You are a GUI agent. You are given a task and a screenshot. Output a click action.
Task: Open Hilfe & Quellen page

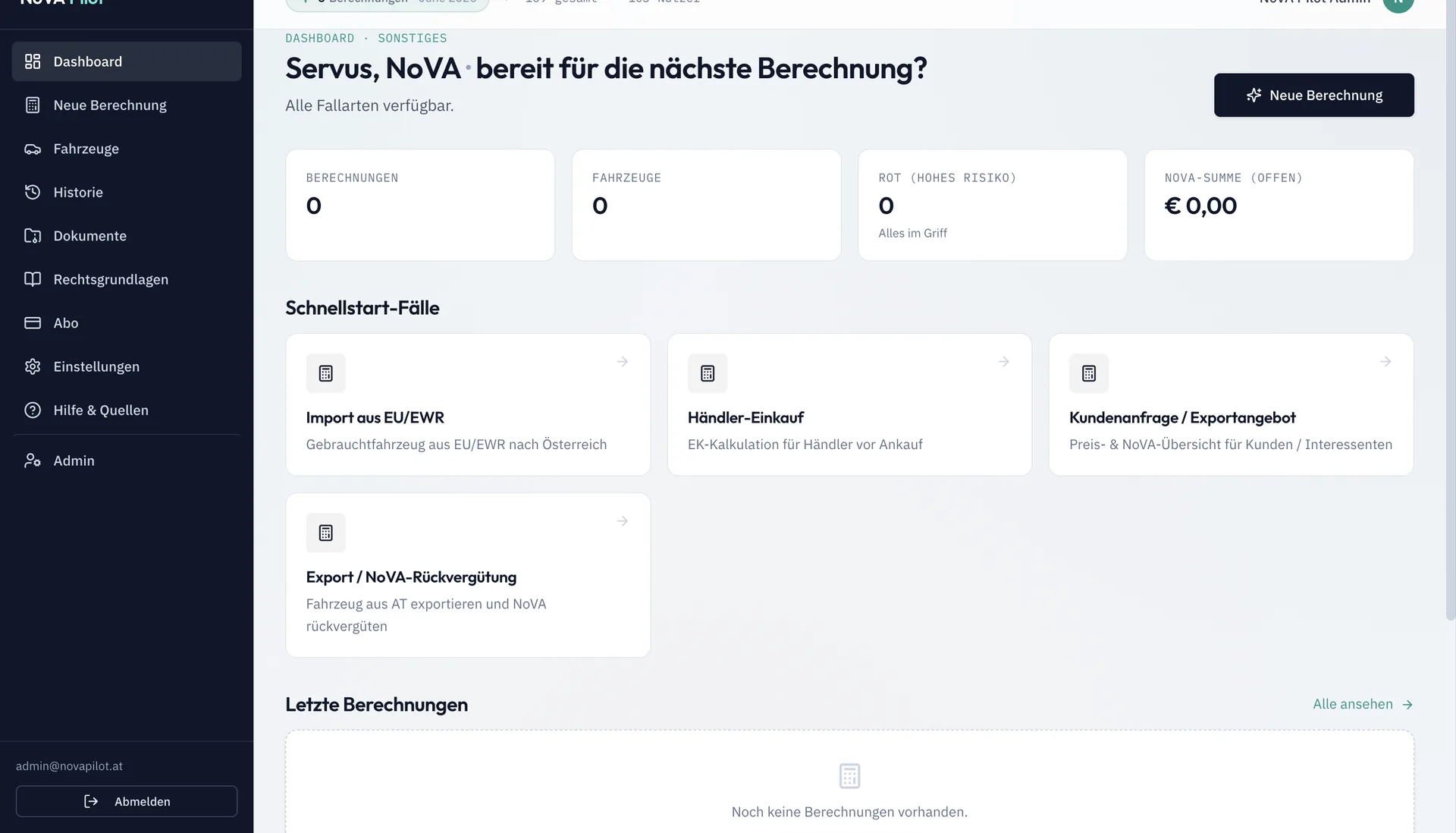[x=127, y=410]
